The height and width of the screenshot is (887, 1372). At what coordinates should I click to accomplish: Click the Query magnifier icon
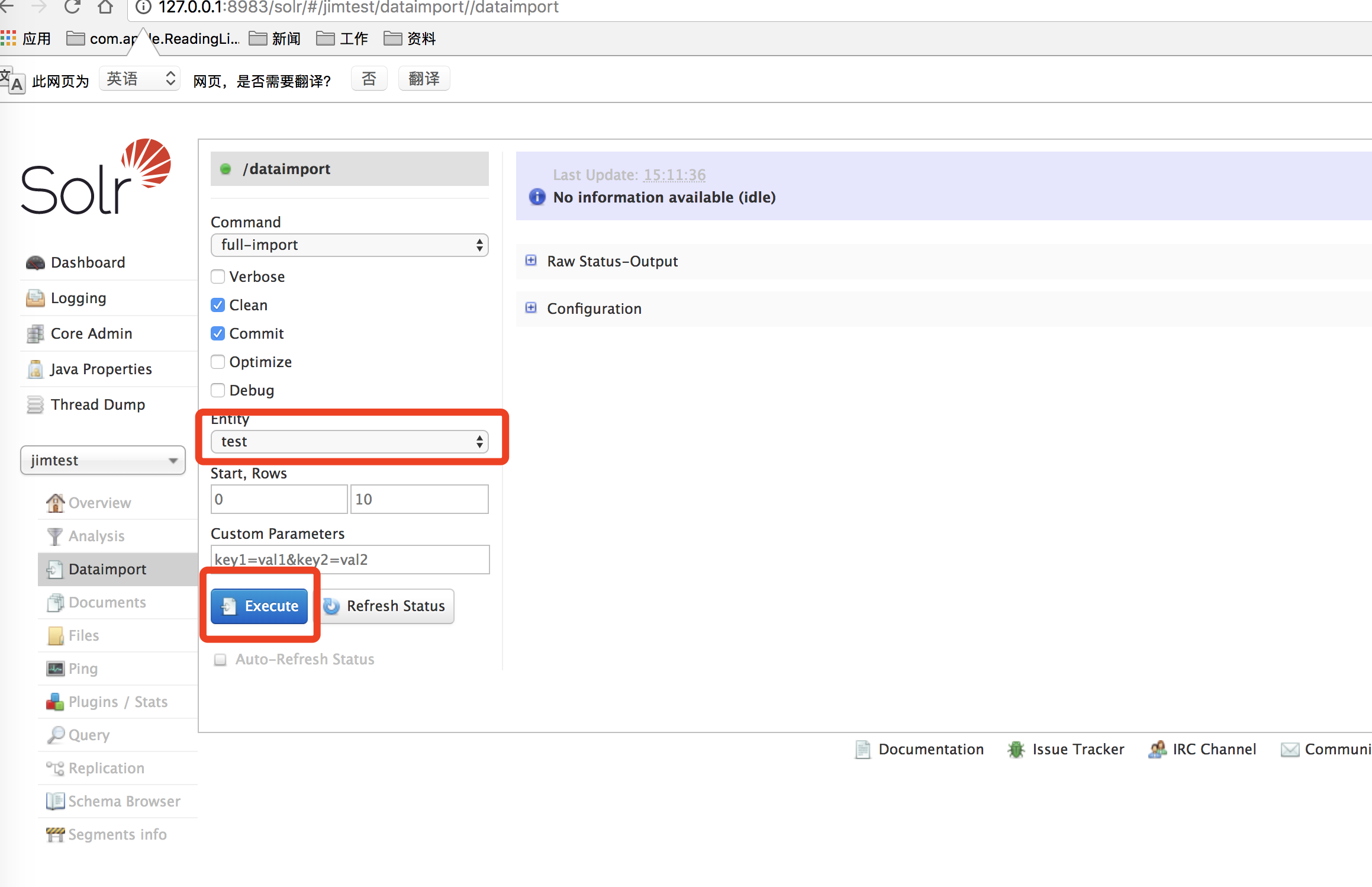(55, 735)
